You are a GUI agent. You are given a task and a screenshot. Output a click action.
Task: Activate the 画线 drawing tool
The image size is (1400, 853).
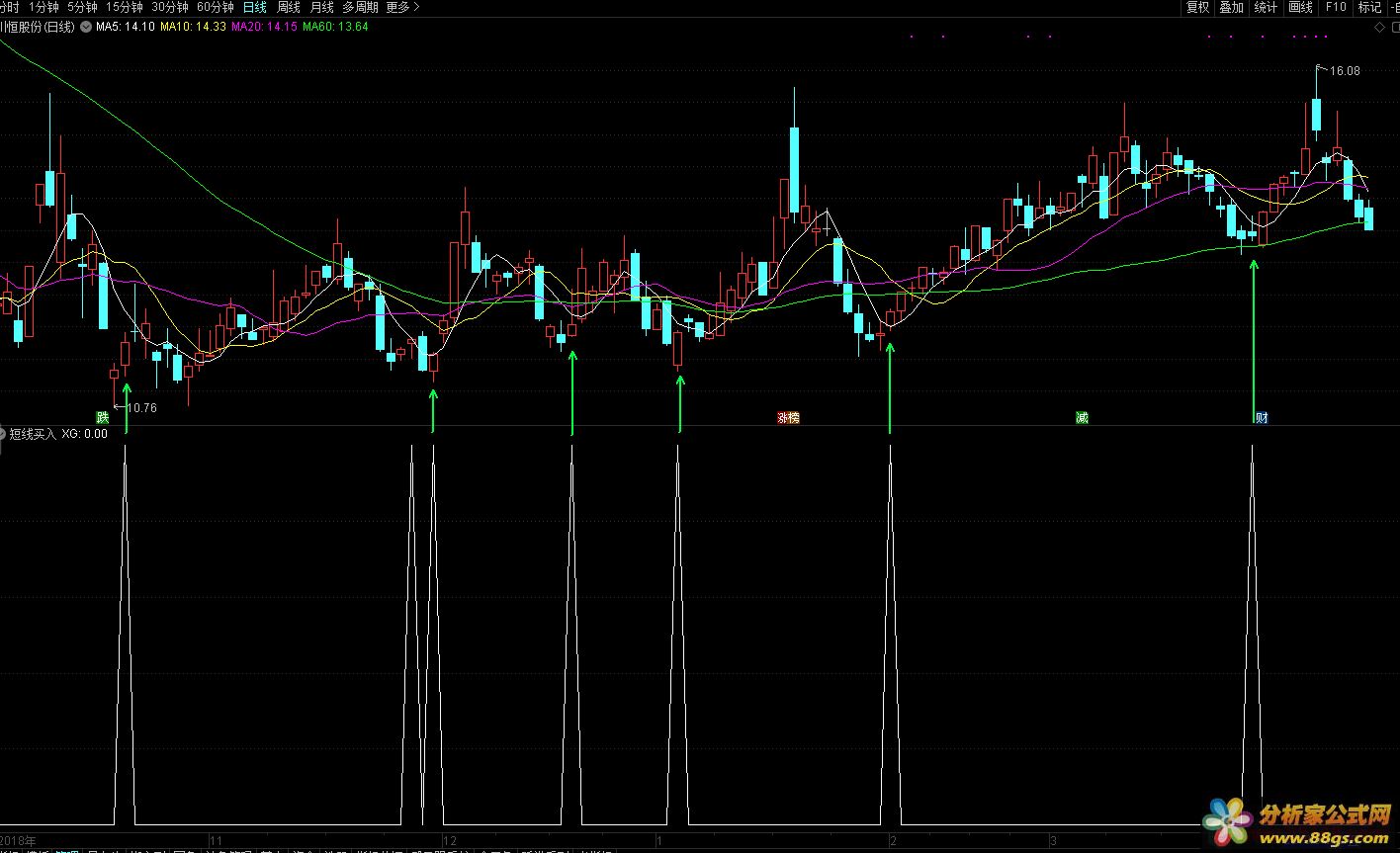click(x=1300, y=7)
